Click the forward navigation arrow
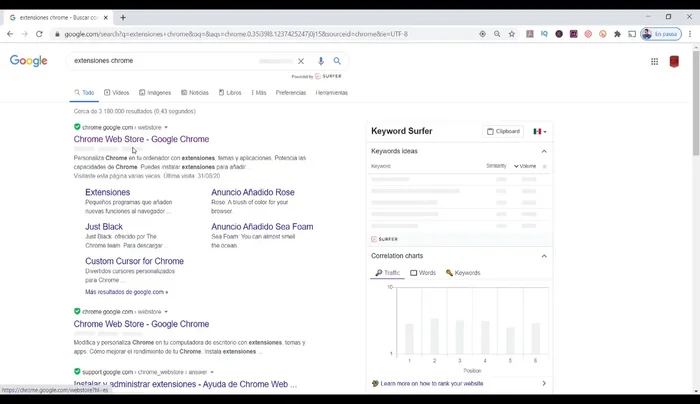This screenshot has height=404, width=700. (x=25, y=34)
